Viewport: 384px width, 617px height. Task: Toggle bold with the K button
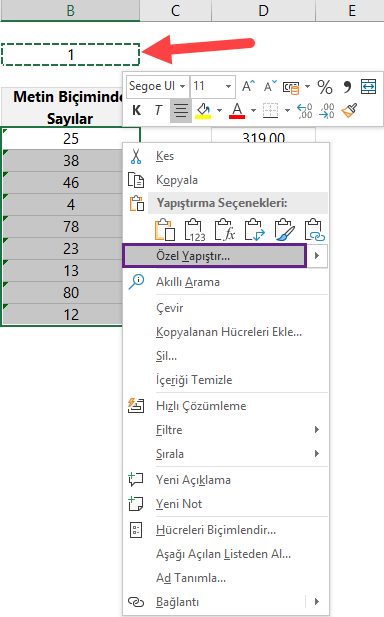coord(137,111)
